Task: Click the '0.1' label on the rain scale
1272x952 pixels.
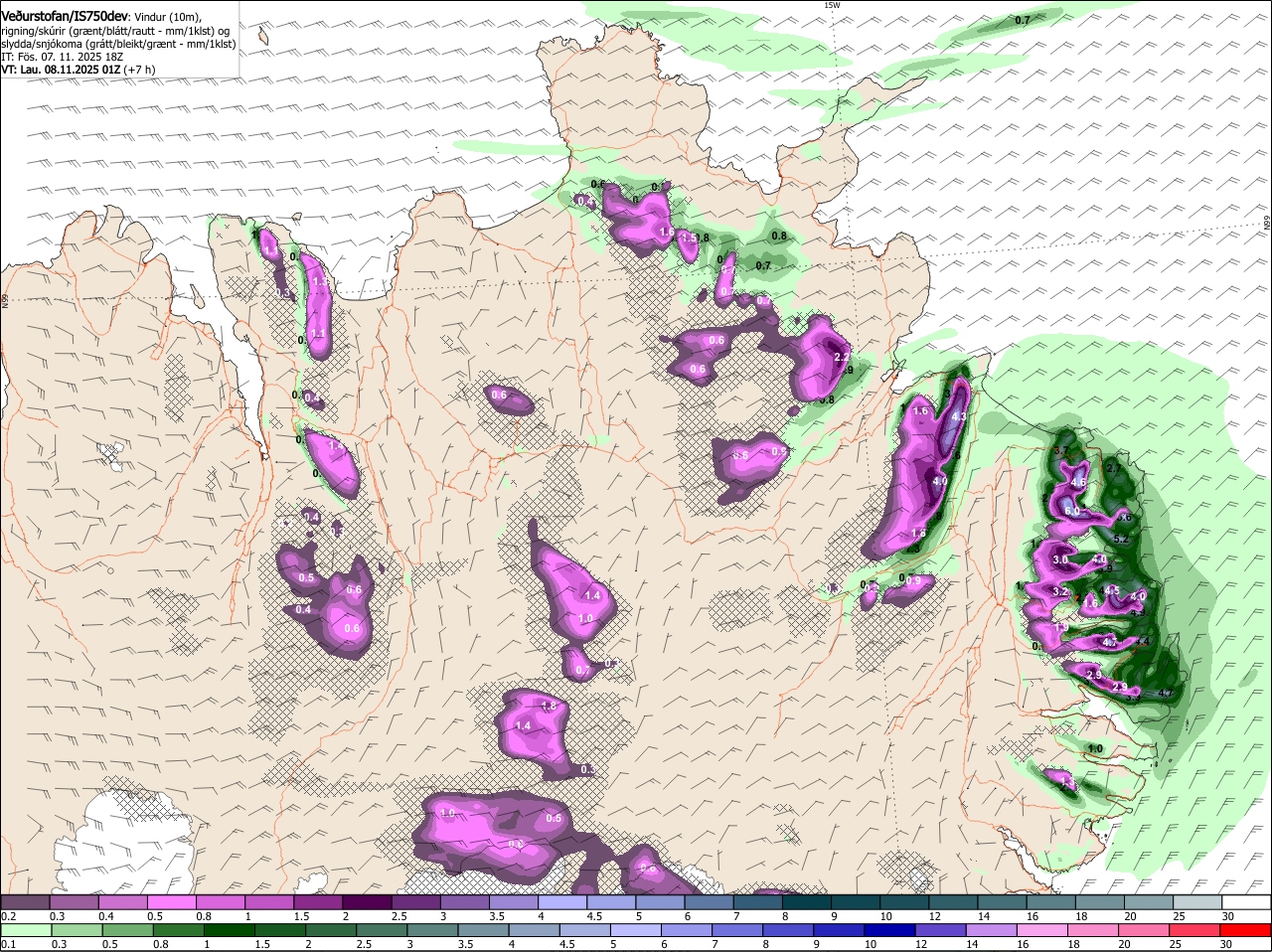Action: click(x=8, y=945)
